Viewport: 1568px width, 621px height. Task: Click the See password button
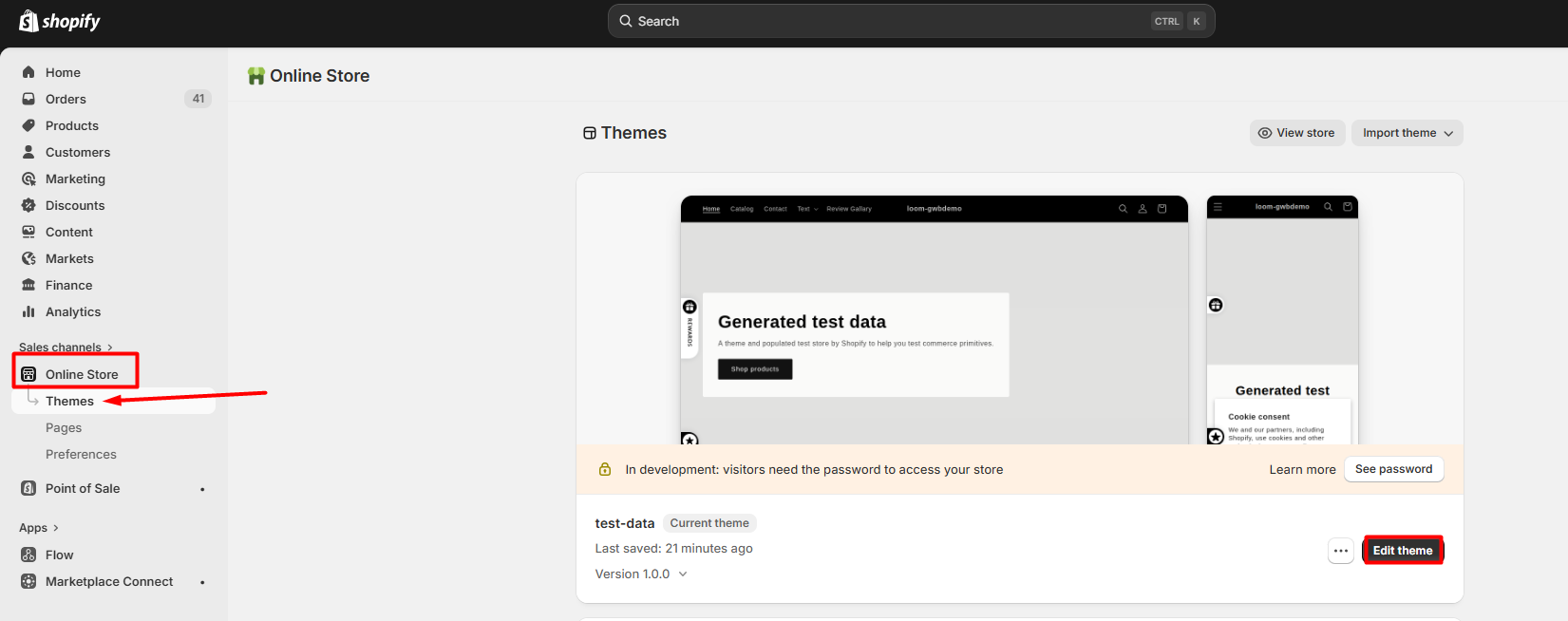click(1393, 469)
